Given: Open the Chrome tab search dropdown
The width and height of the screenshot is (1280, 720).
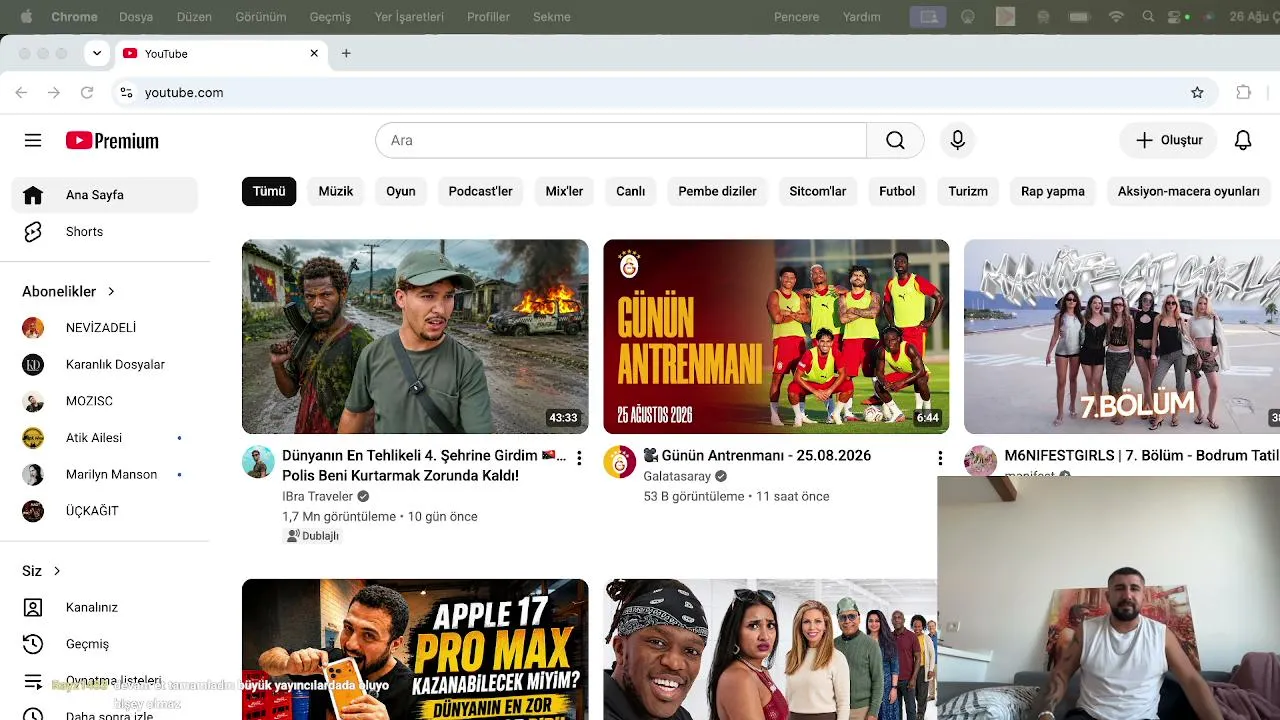Looking at the screenshot, I should coord(97,54).
